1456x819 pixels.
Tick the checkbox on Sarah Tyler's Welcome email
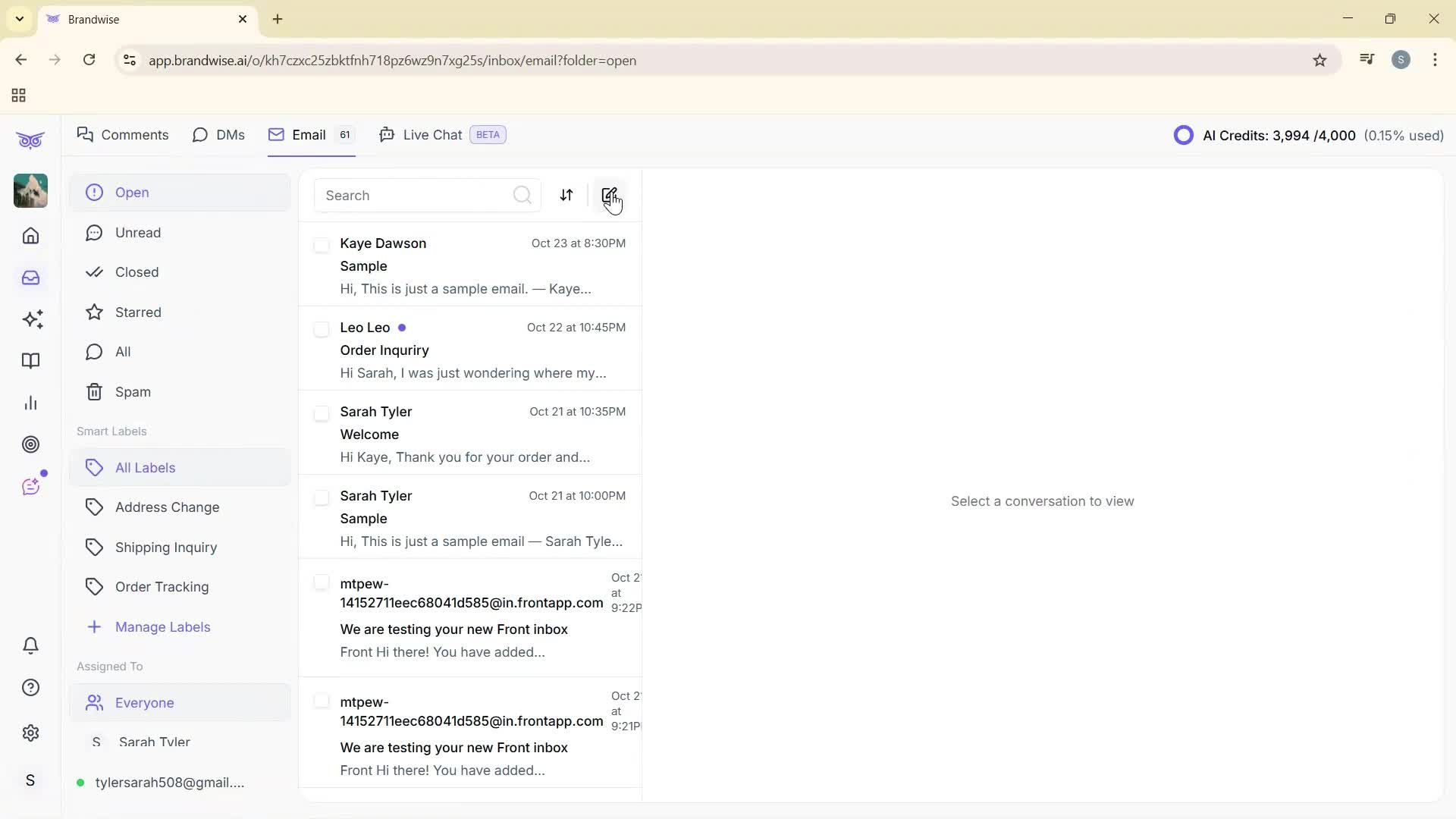point(322,413)
